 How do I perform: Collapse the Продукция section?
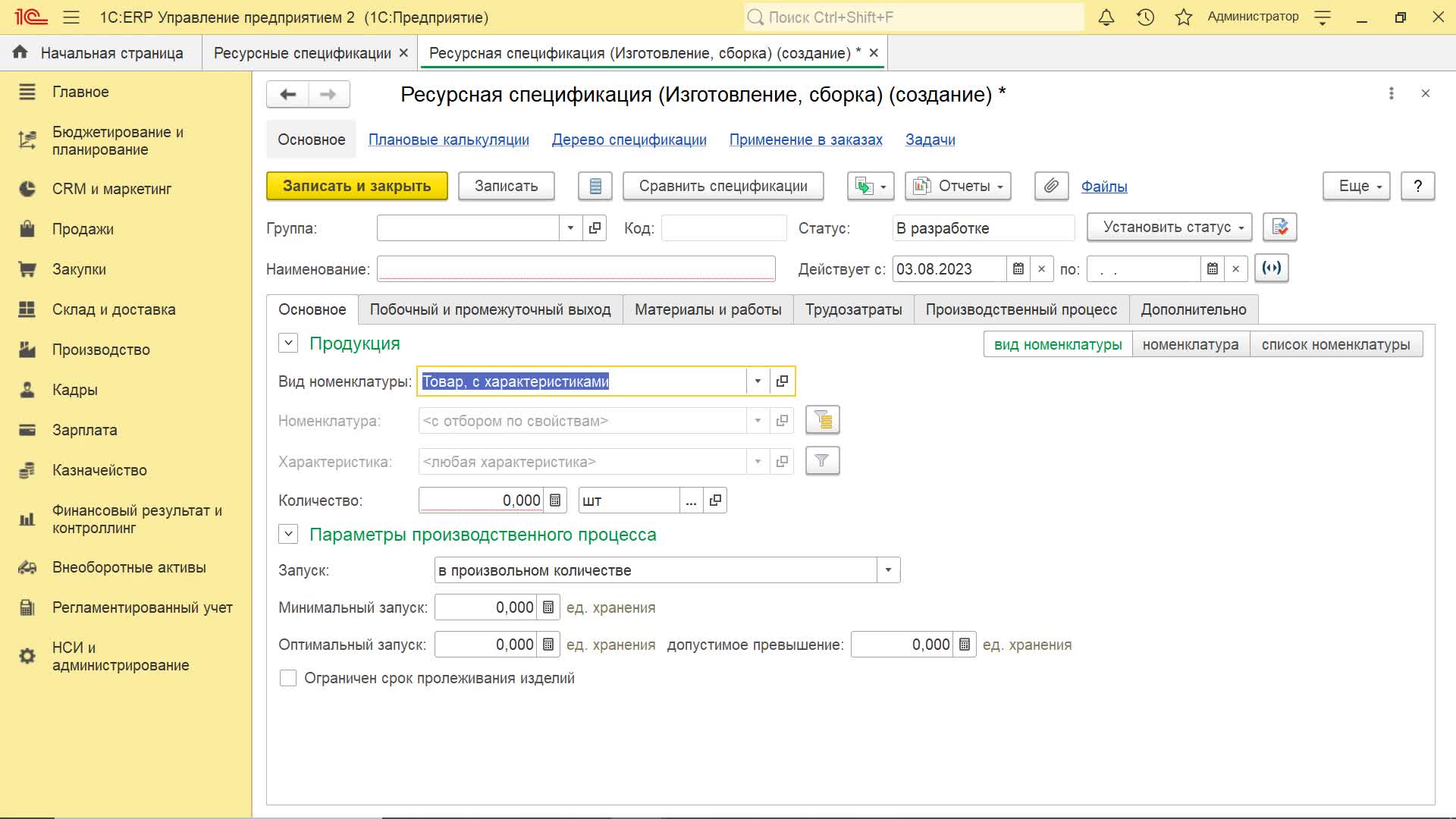tap(288, 343)
